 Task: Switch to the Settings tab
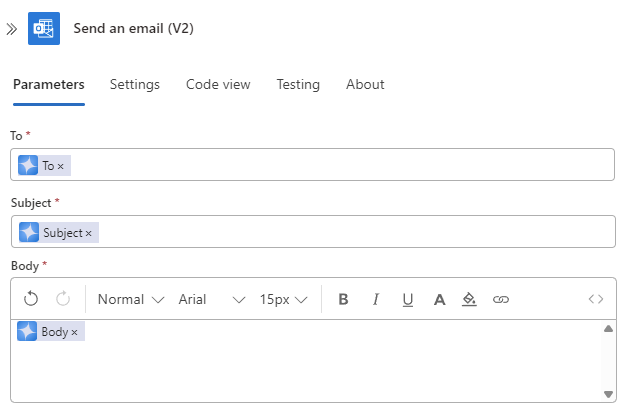click(135, 85)
